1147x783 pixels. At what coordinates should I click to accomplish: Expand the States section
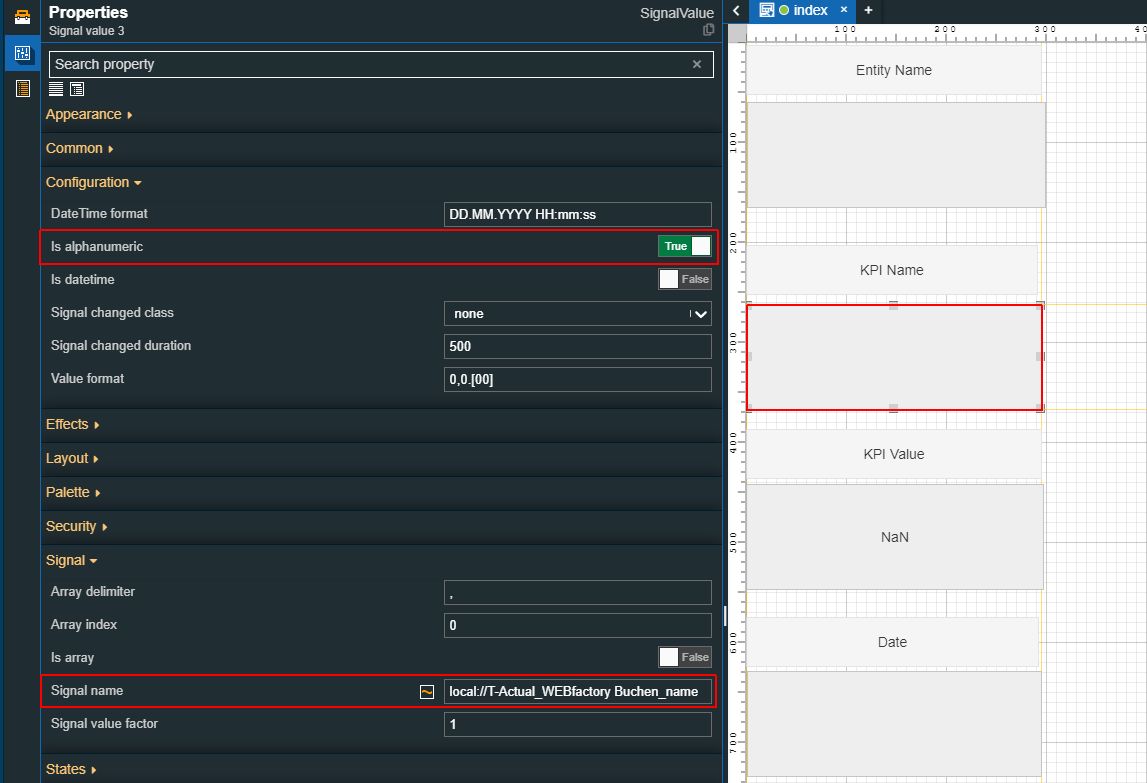click(x=70, y=769)
